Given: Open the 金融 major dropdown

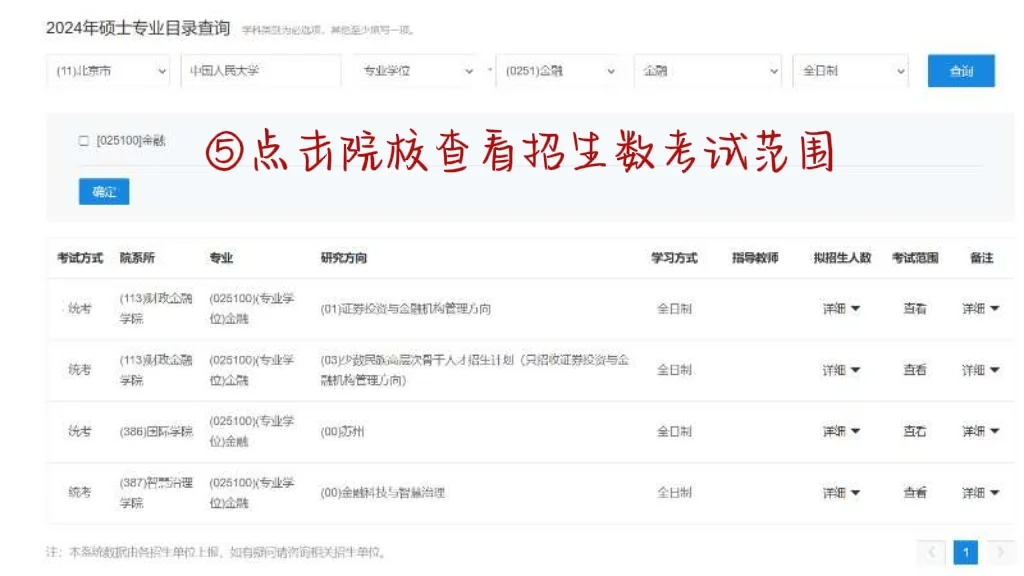Looking at the screenshot, I should click(x=707, y=70).
